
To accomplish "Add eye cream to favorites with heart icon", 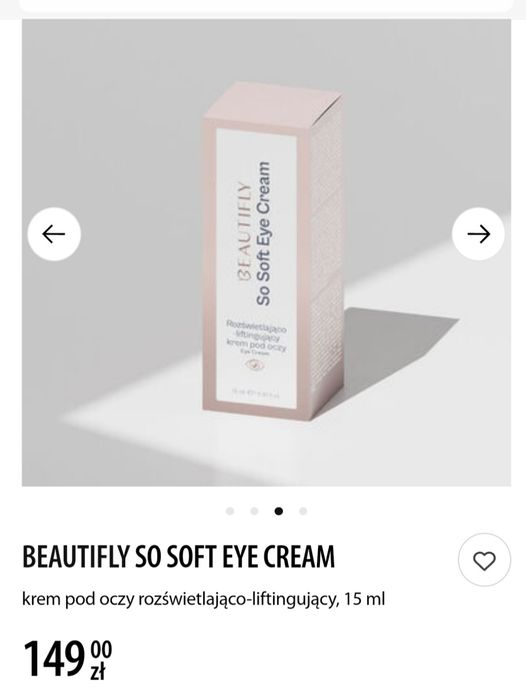I will tap(484, 560).
